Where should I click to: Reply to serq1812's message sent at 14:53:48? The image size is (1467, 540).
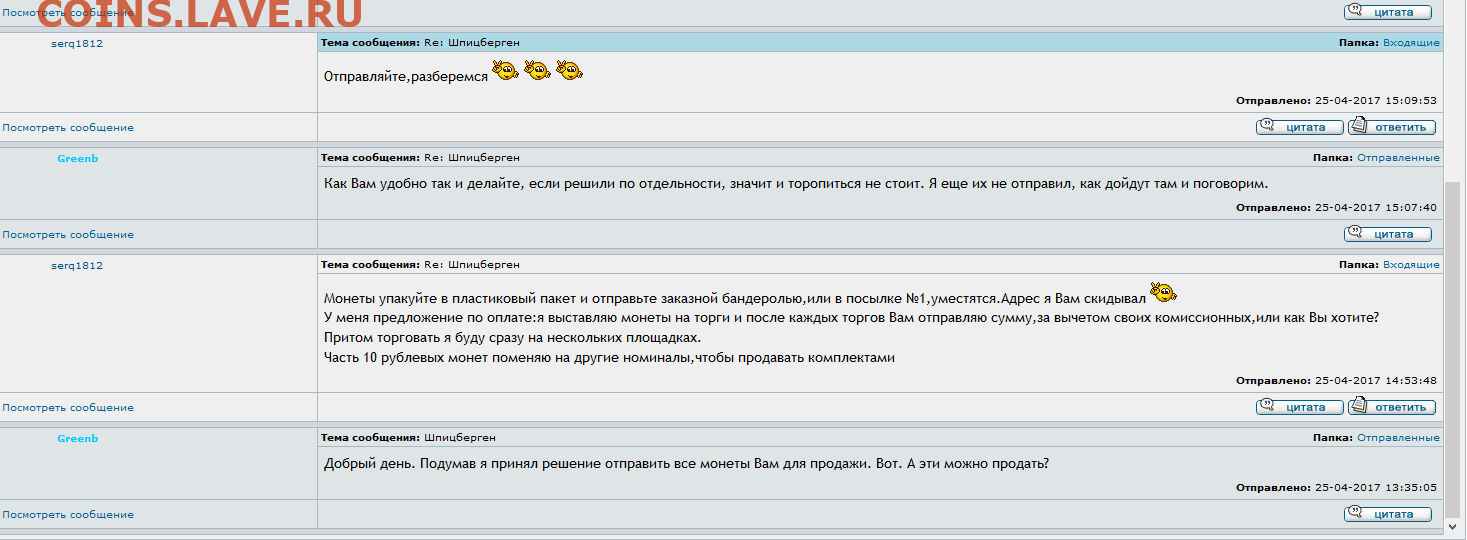click(1391, 407)
